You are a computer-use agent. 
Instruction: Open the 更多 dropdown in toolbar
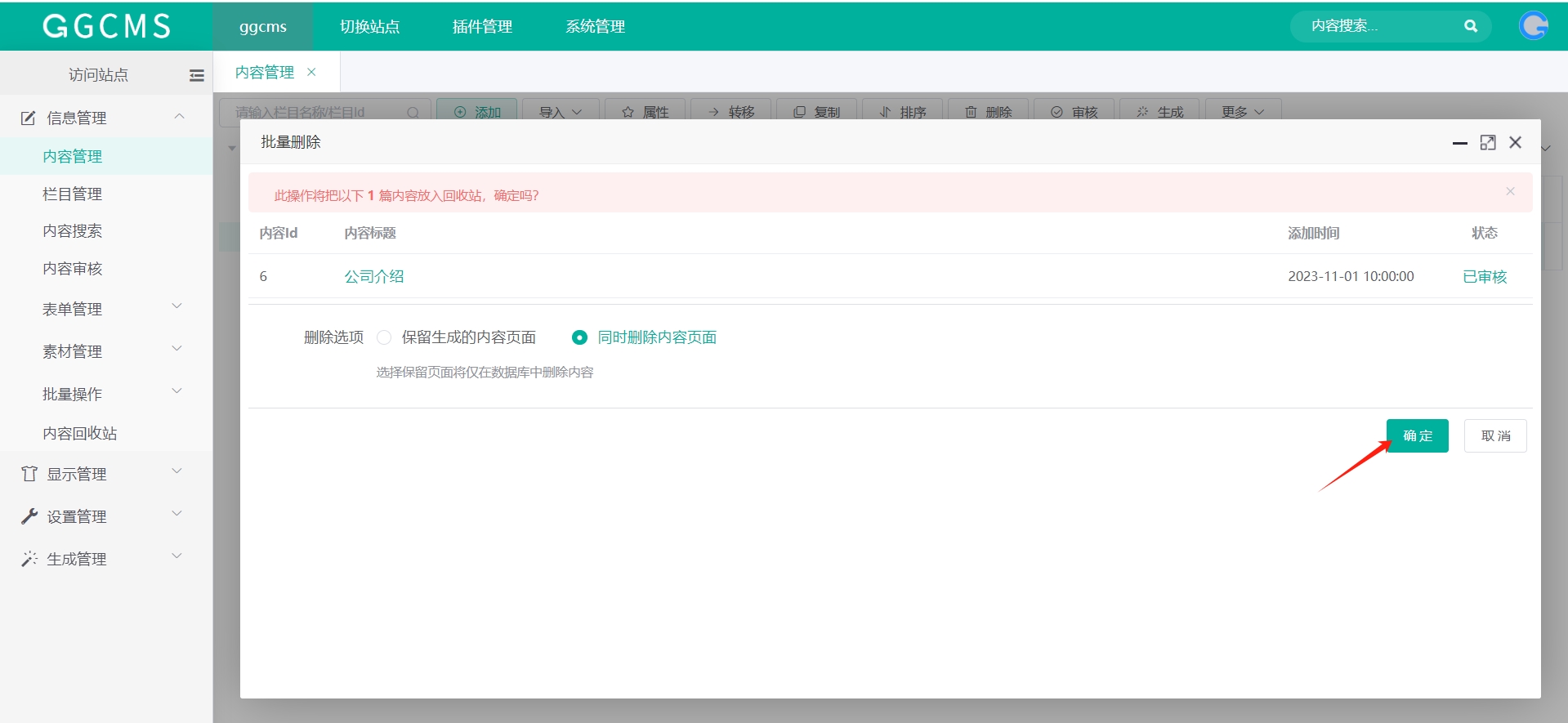point(1243,111)
